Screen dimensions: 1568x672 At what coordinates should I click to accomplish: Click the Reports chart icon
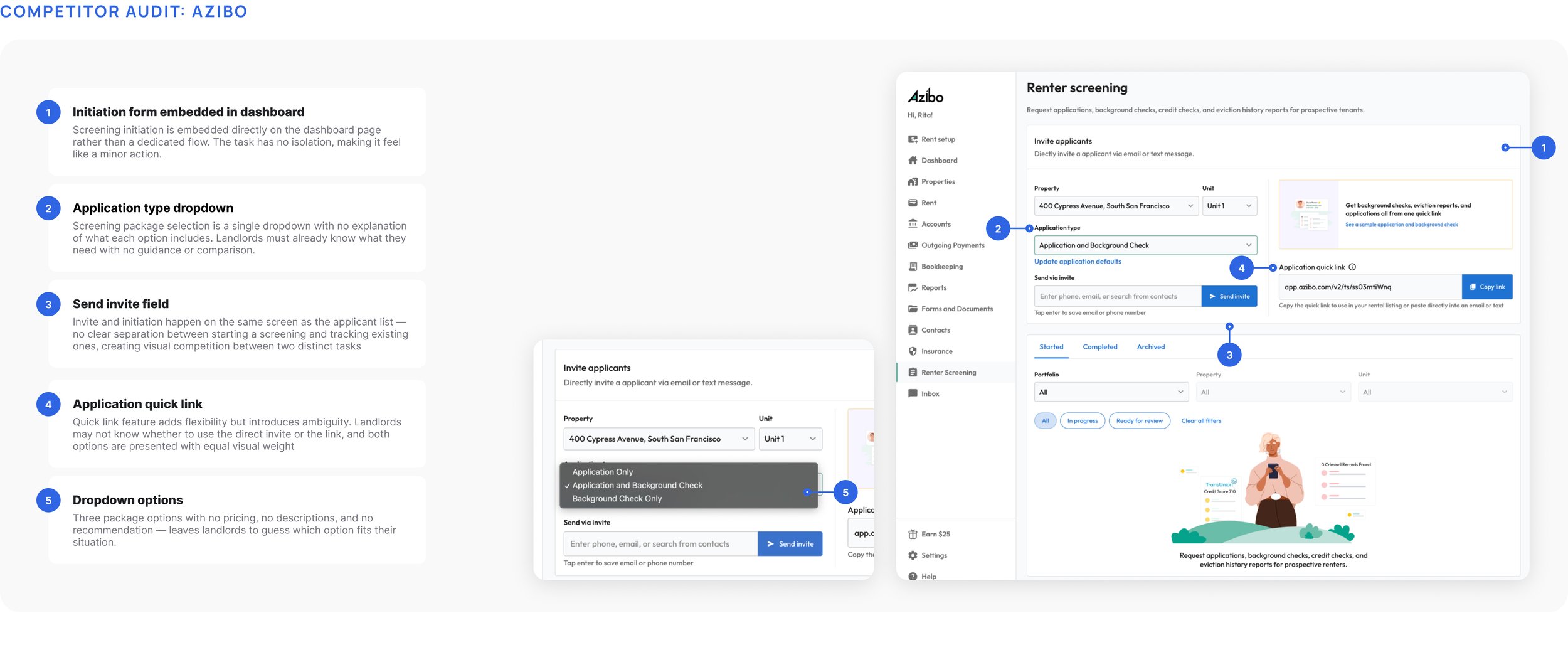point(913,288)
